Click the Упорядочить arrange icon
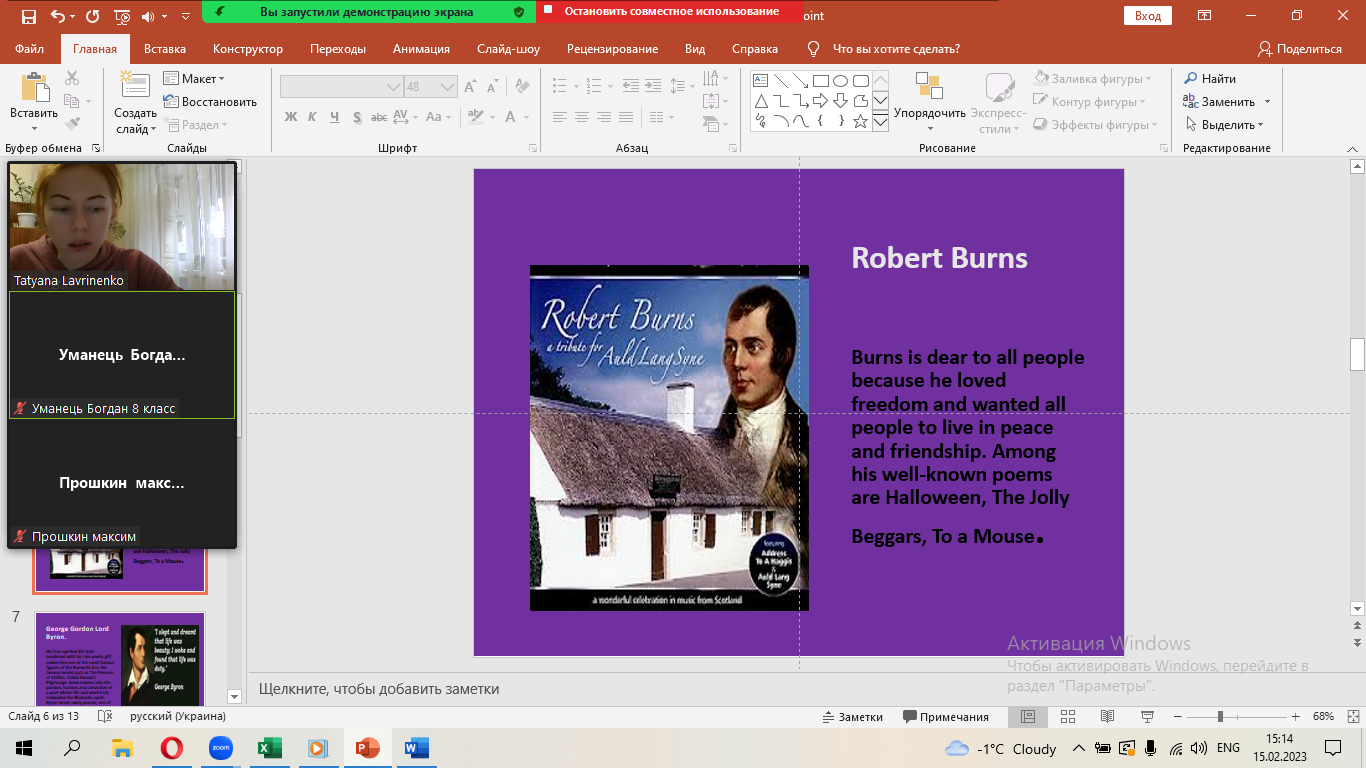 929,86
